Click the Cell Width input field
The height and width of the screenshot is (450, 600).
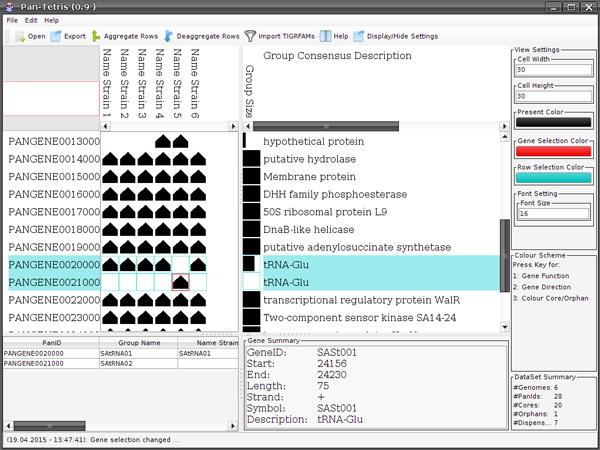pos(554,70)
